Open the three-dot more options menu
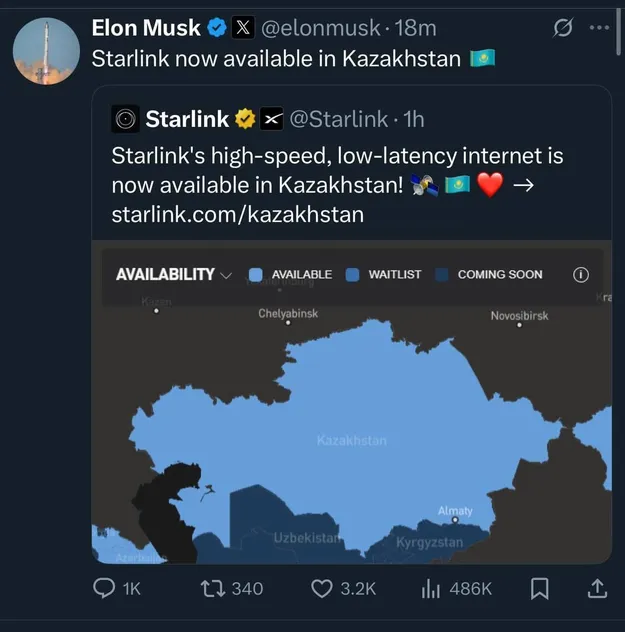Viewport: 625px width, 632px height. pyautogui.click(x=599, y=28)
